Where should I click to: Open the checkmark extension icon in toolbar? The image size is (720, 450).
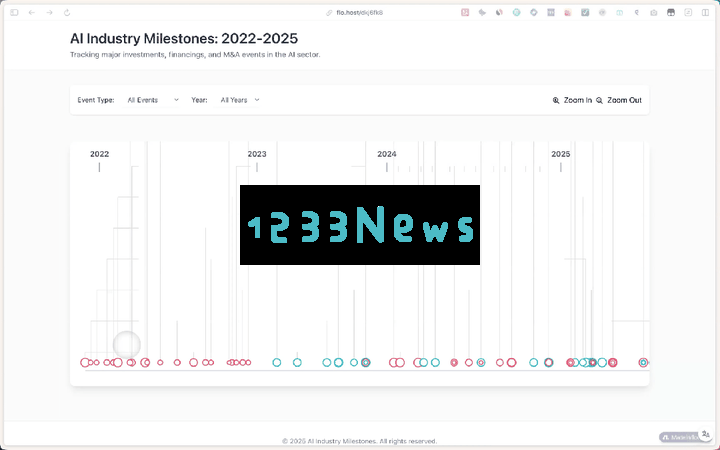tap(585, 12)
